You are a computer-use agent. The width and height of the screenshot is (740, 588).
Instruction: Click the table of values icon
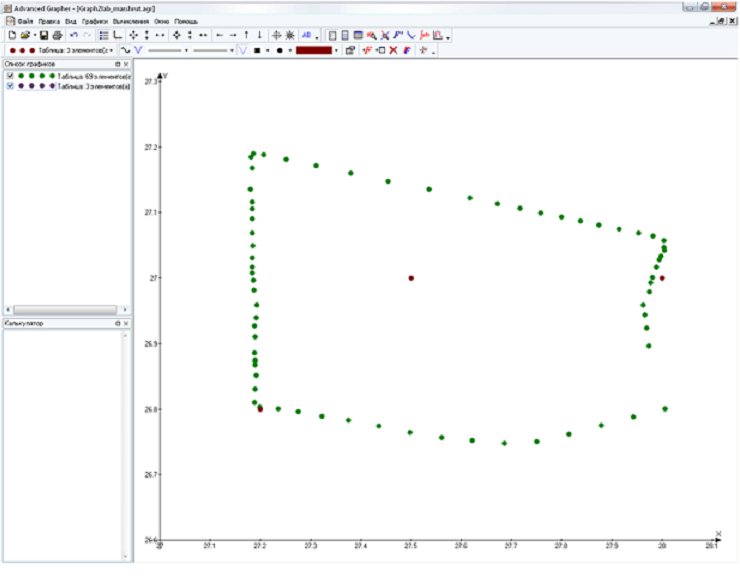coord(358,35)
